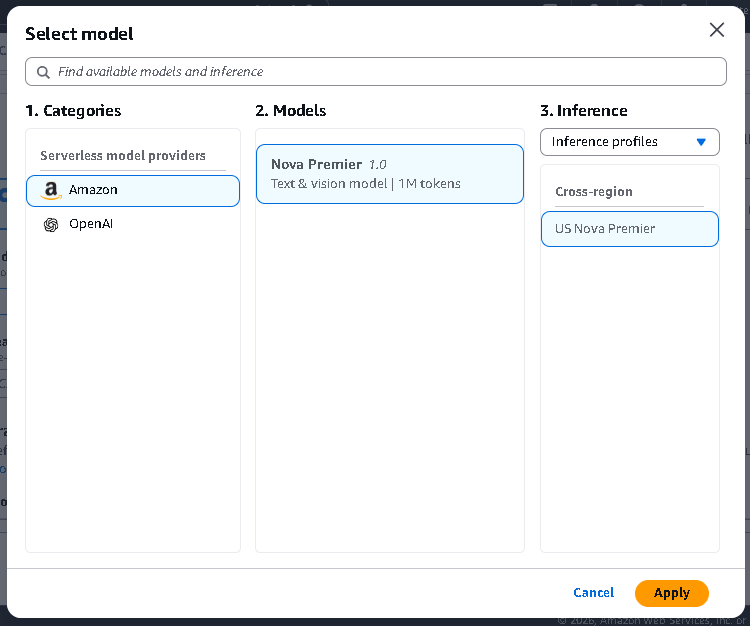
Task: Click the 3. Inference heading
Action: (x=584, y=111)
